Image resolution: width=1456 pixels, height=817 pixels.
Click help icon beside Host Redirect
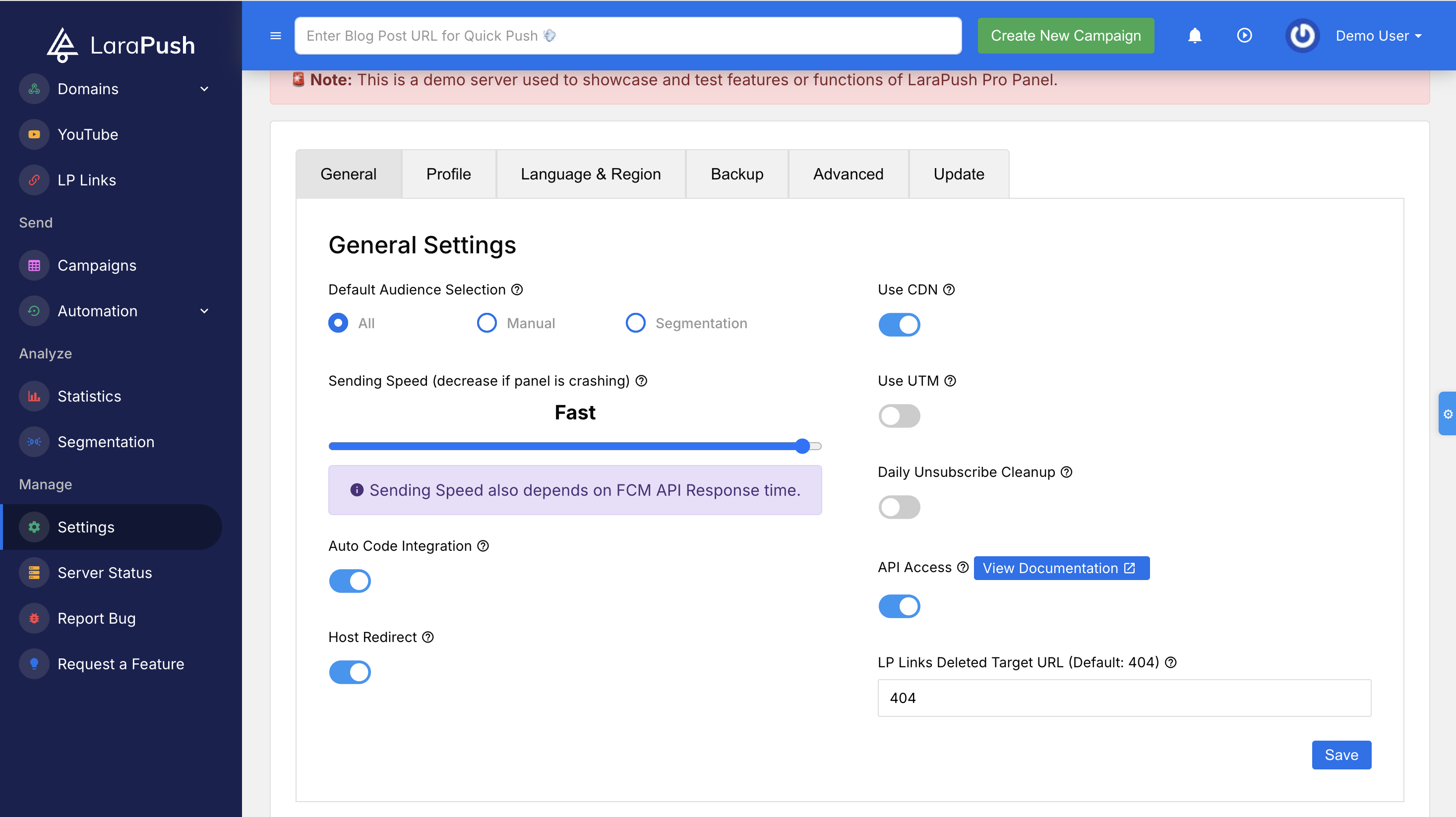(x=428, y=638)
